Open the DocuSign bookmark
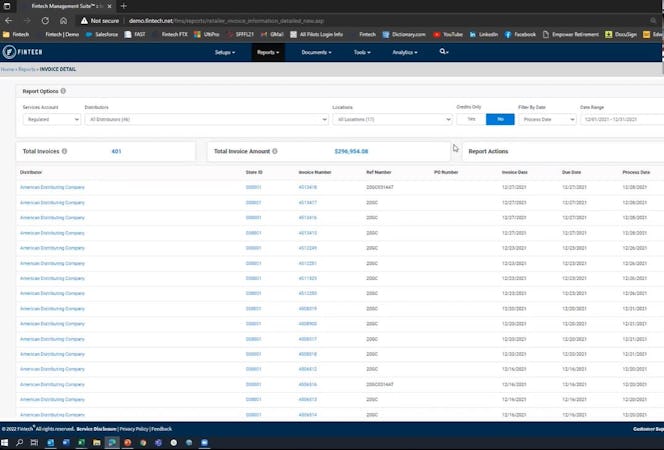664x450 pixels. tap(621, 34)
